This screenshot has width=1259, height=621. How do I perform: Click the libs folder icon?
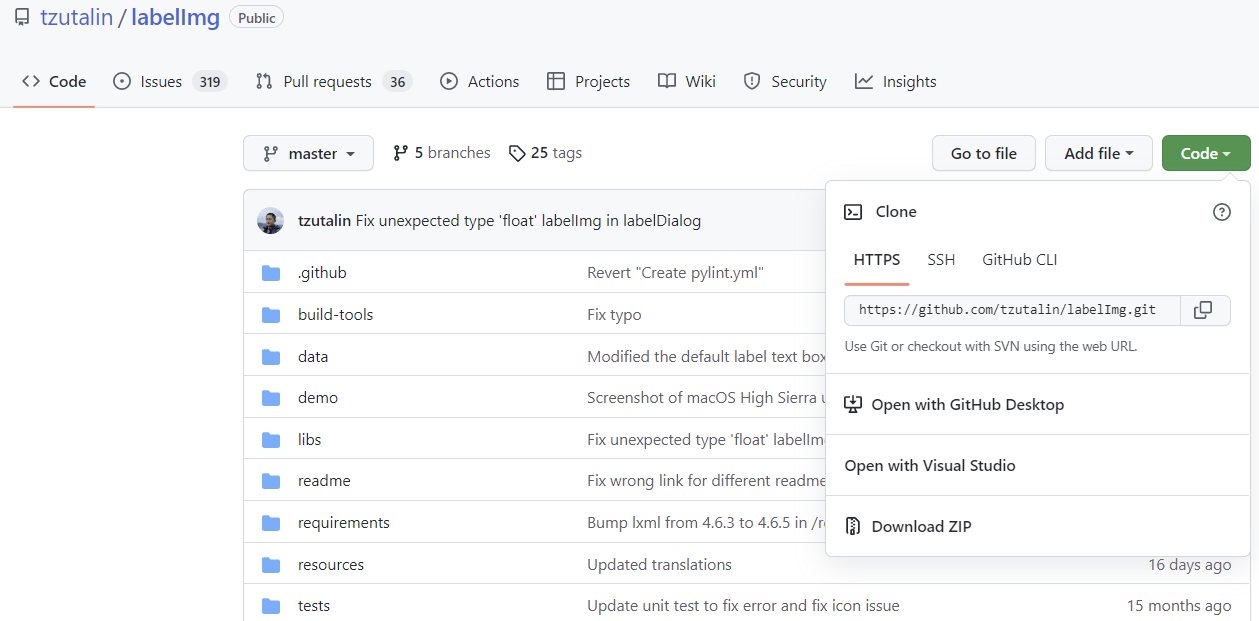(x=271, y=440)
